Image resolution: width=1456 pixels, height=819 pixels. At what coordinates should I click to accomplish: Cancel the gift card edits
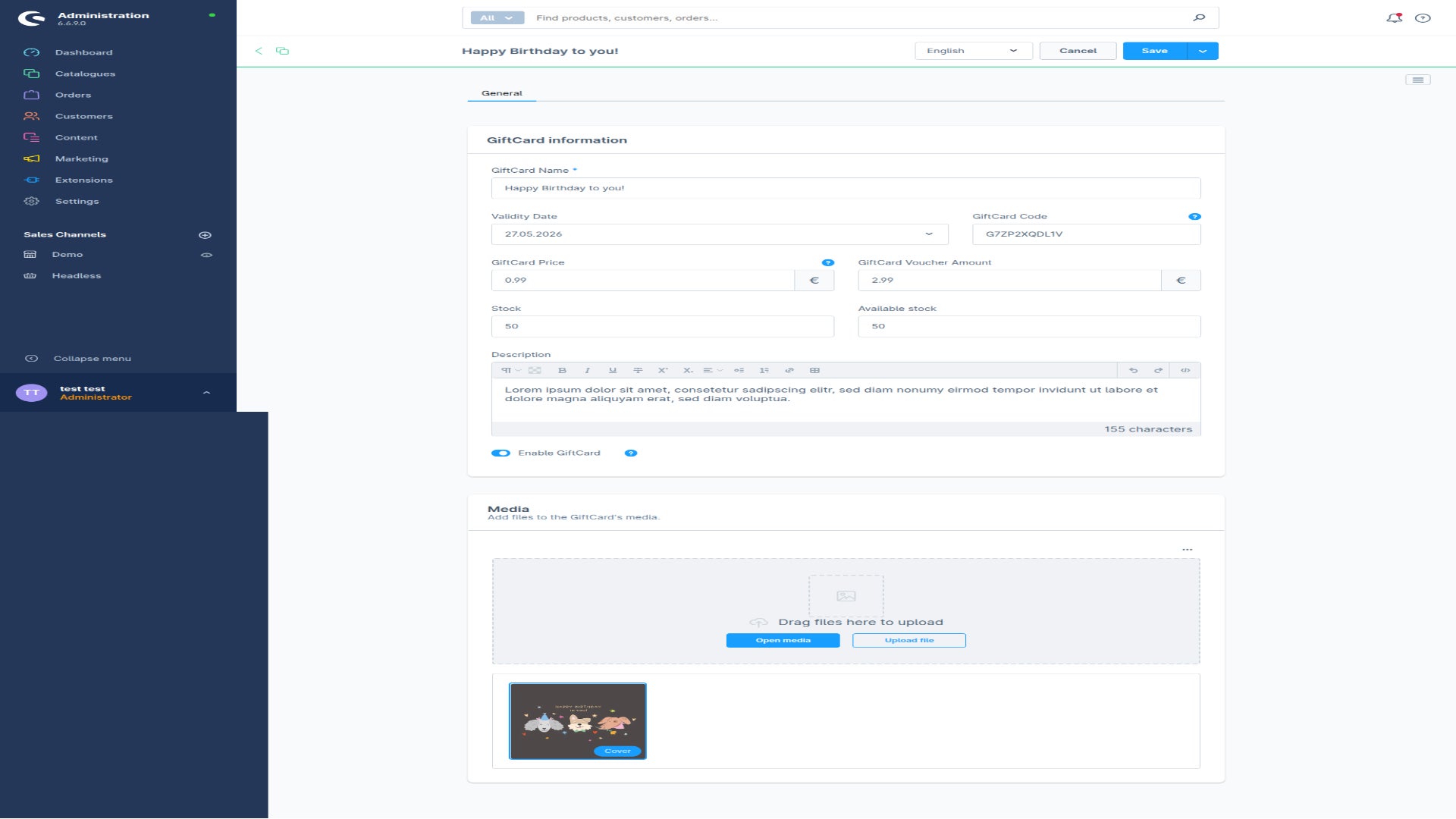pos(1078,51)
